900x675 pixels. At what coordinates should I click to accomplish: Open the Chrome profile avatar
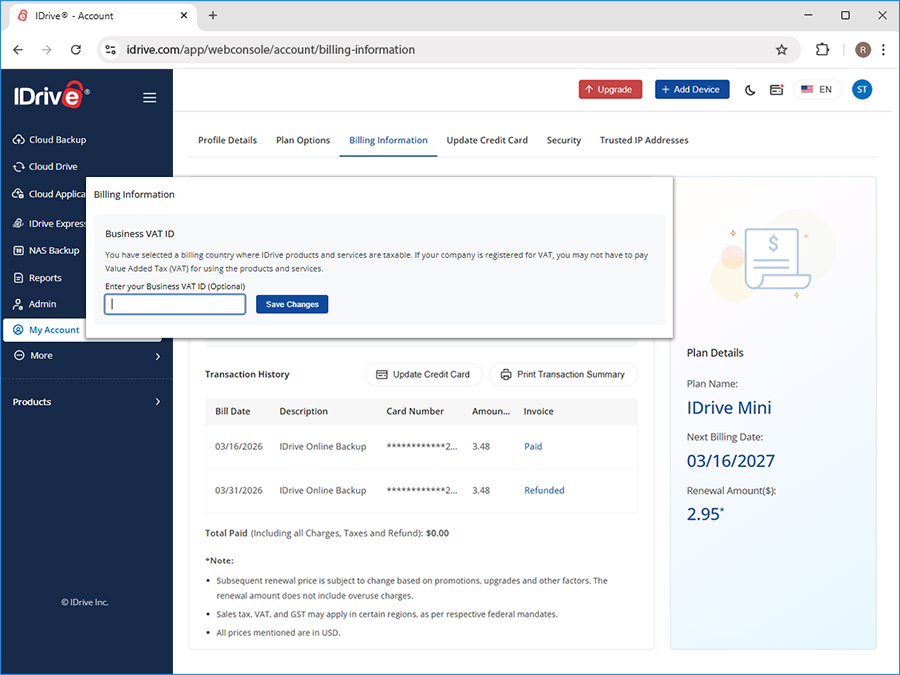click(863, 50)
